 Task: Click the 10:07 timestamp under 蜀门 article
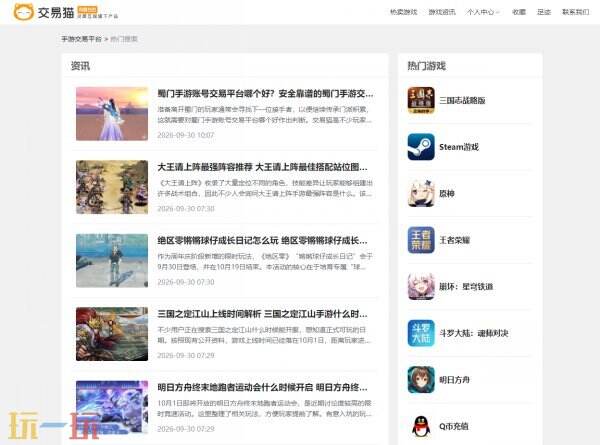tap(186, 135)
